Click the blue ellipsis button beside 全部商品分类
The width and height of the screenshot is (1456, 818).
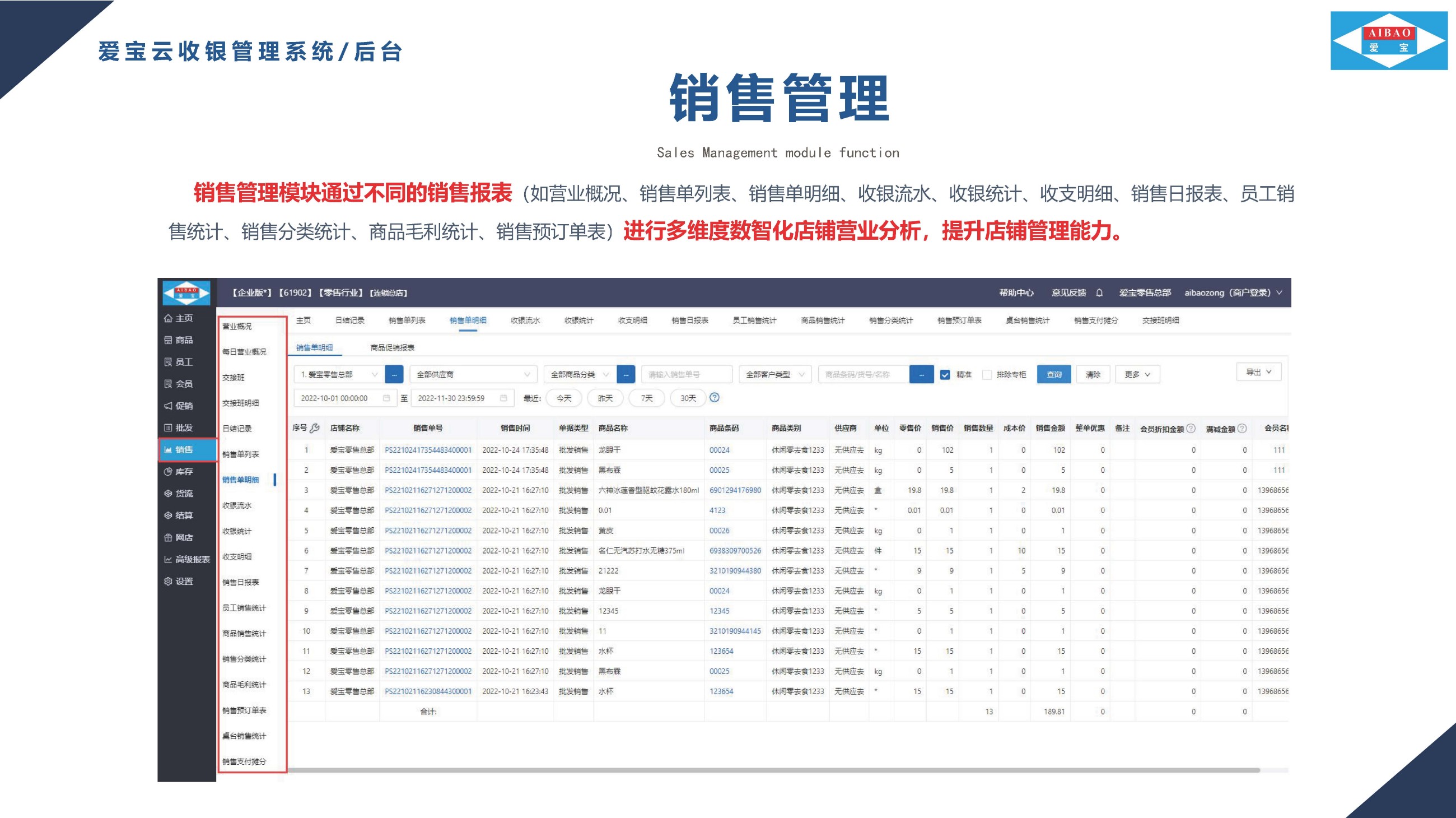coord(626,374)
